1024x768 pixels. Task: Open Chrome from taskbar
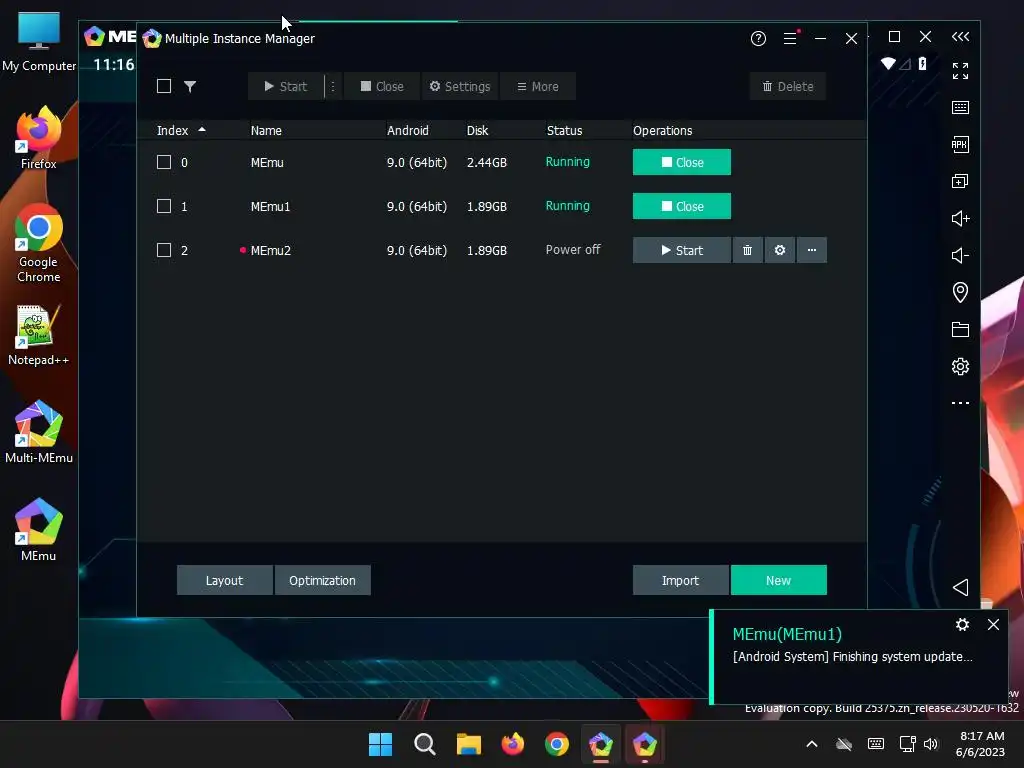tap(557, 744)
